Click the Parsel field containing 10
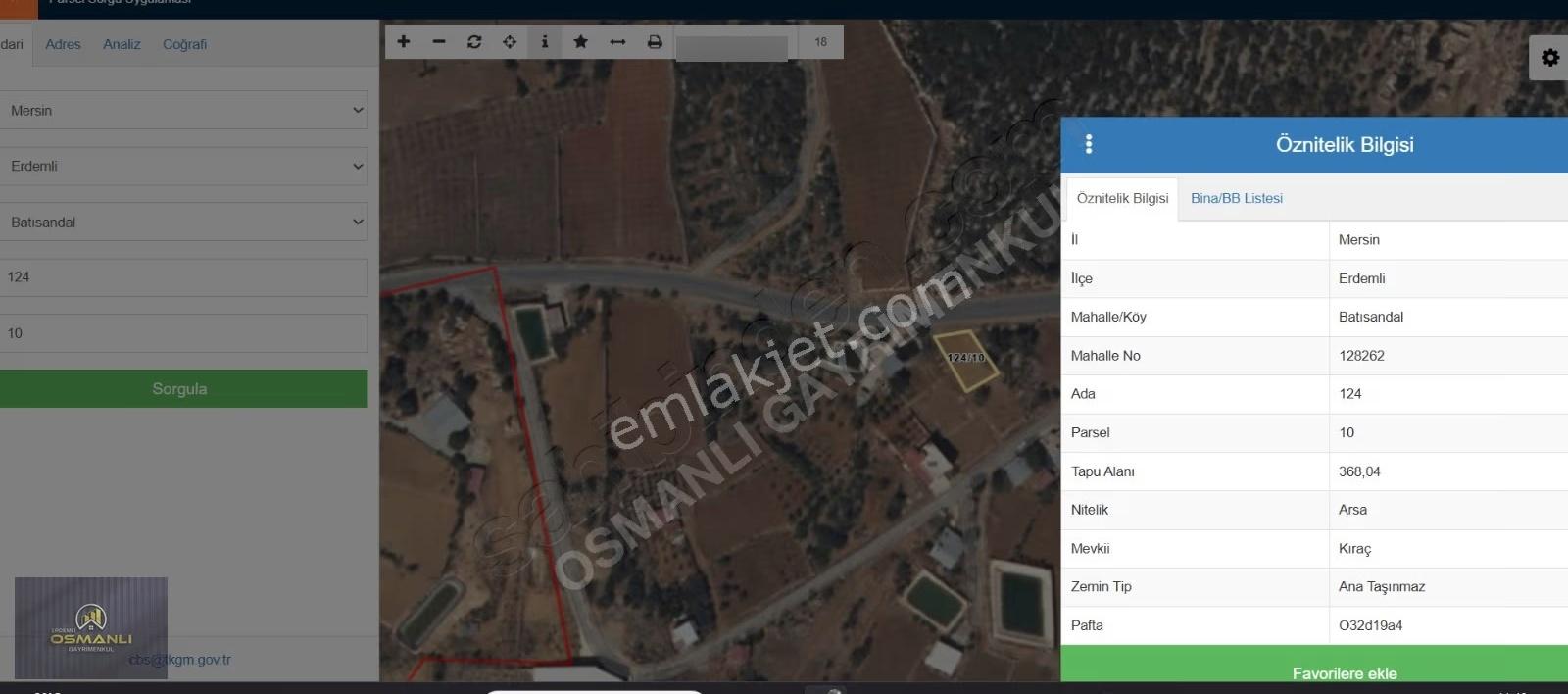 pyautogui.click(x=183, y=333)
